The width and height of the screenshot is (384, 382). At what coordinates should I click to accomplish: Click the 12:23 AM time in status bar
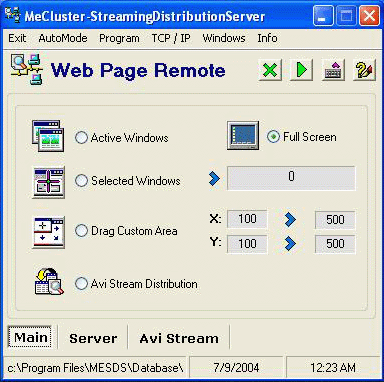[x=333, y=368]
